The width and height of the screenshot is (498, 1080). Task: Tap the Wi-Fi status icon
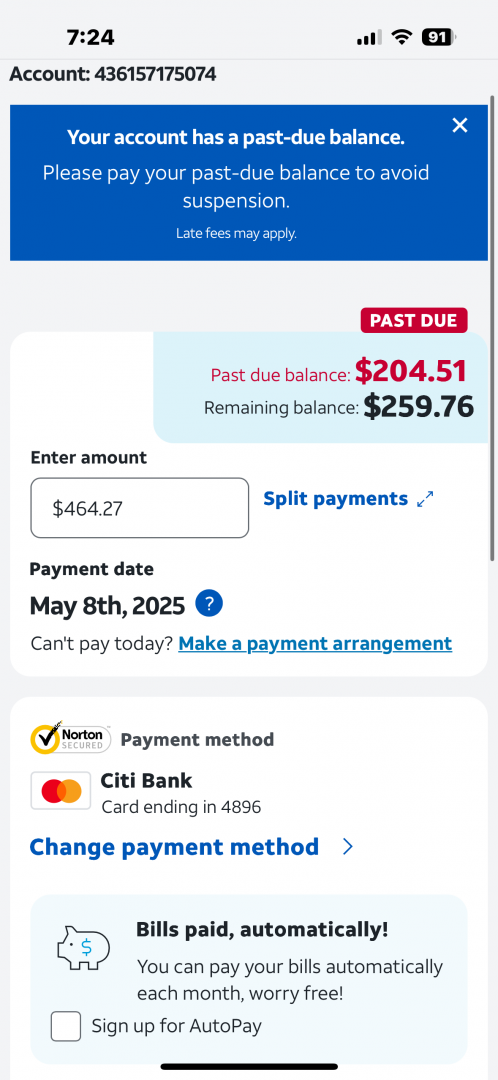(x=401, y=37)
